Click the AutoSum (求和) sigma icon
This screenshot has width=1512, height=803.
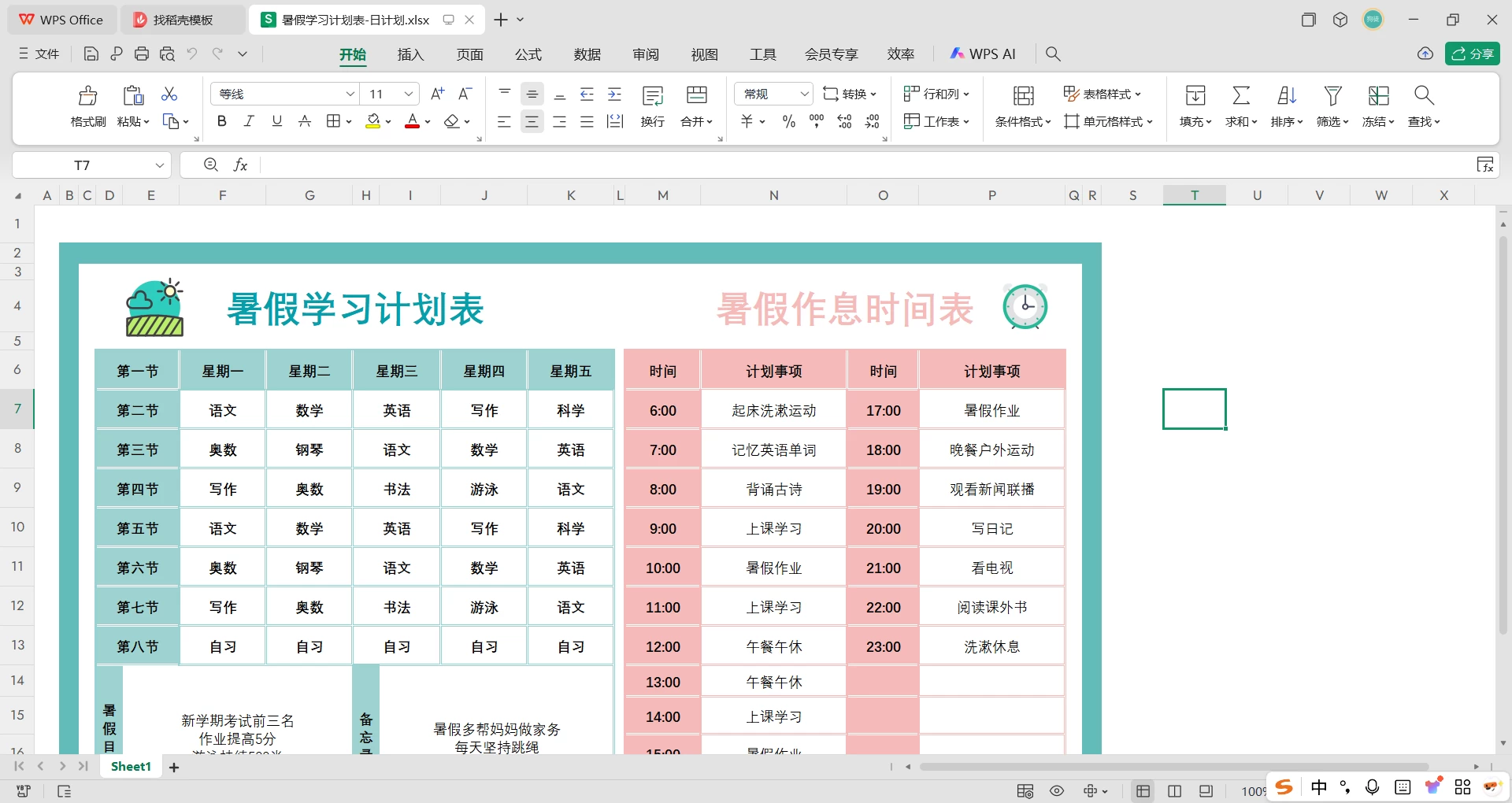click(x=1241, y=95)
